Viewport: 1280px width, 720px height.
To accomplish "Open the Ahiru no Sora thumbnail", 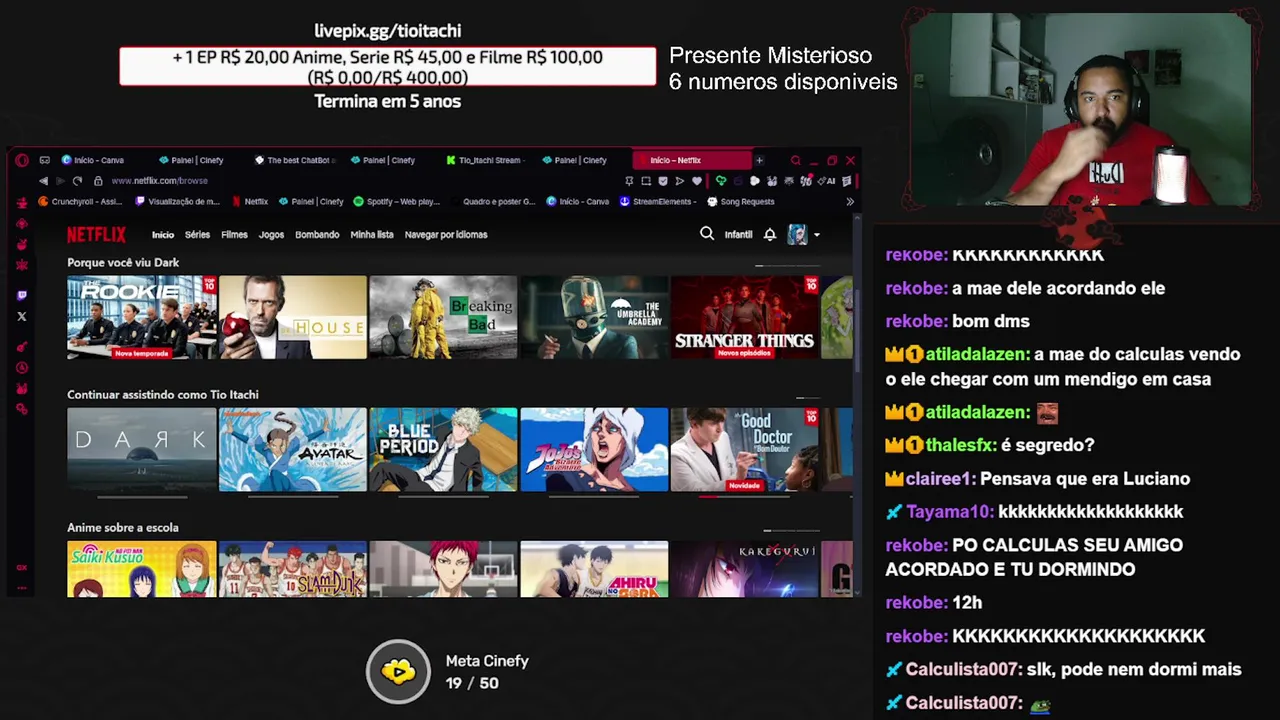I will (594, 569).
